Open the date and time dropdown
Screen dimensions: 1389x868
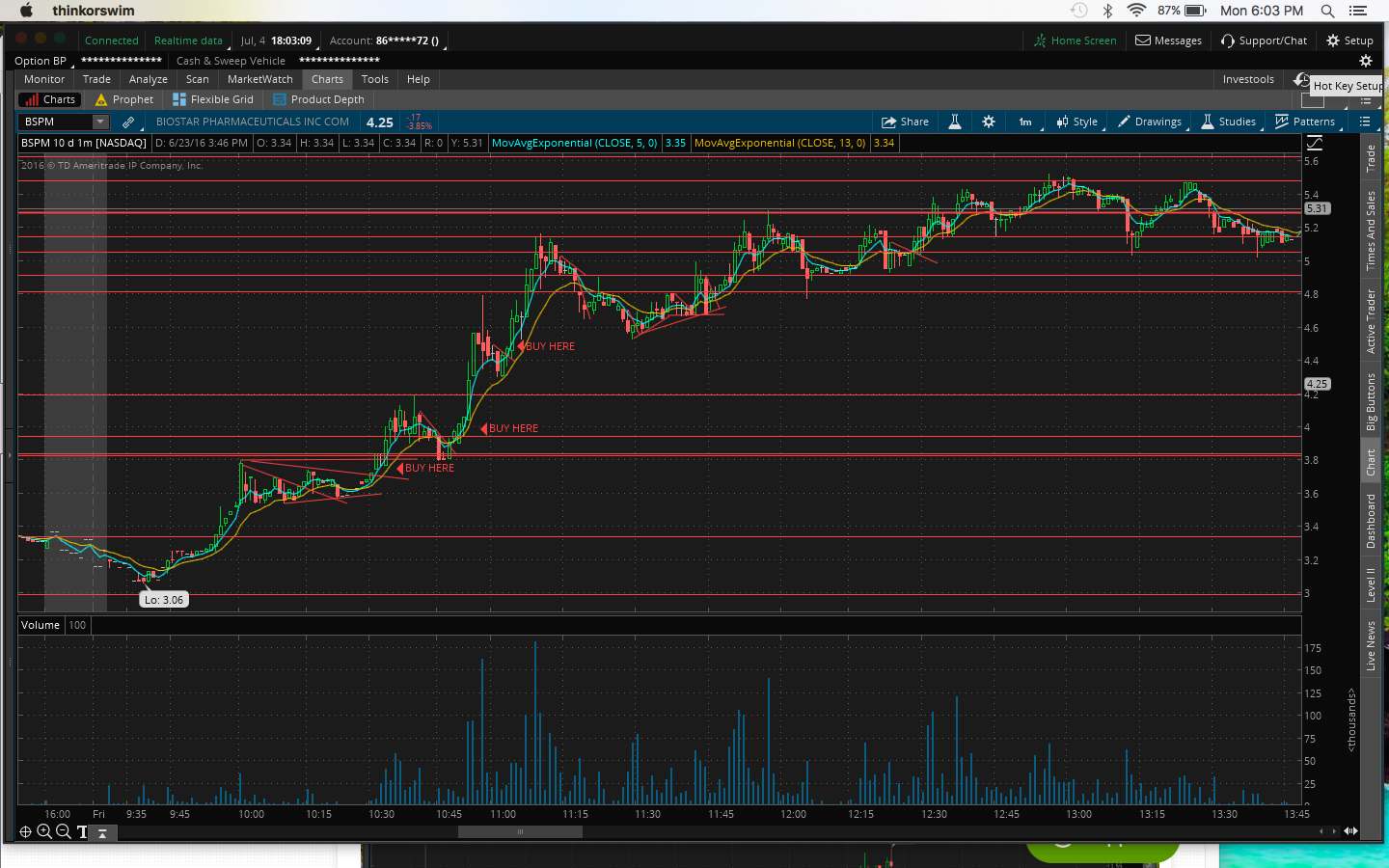[278, 41]
